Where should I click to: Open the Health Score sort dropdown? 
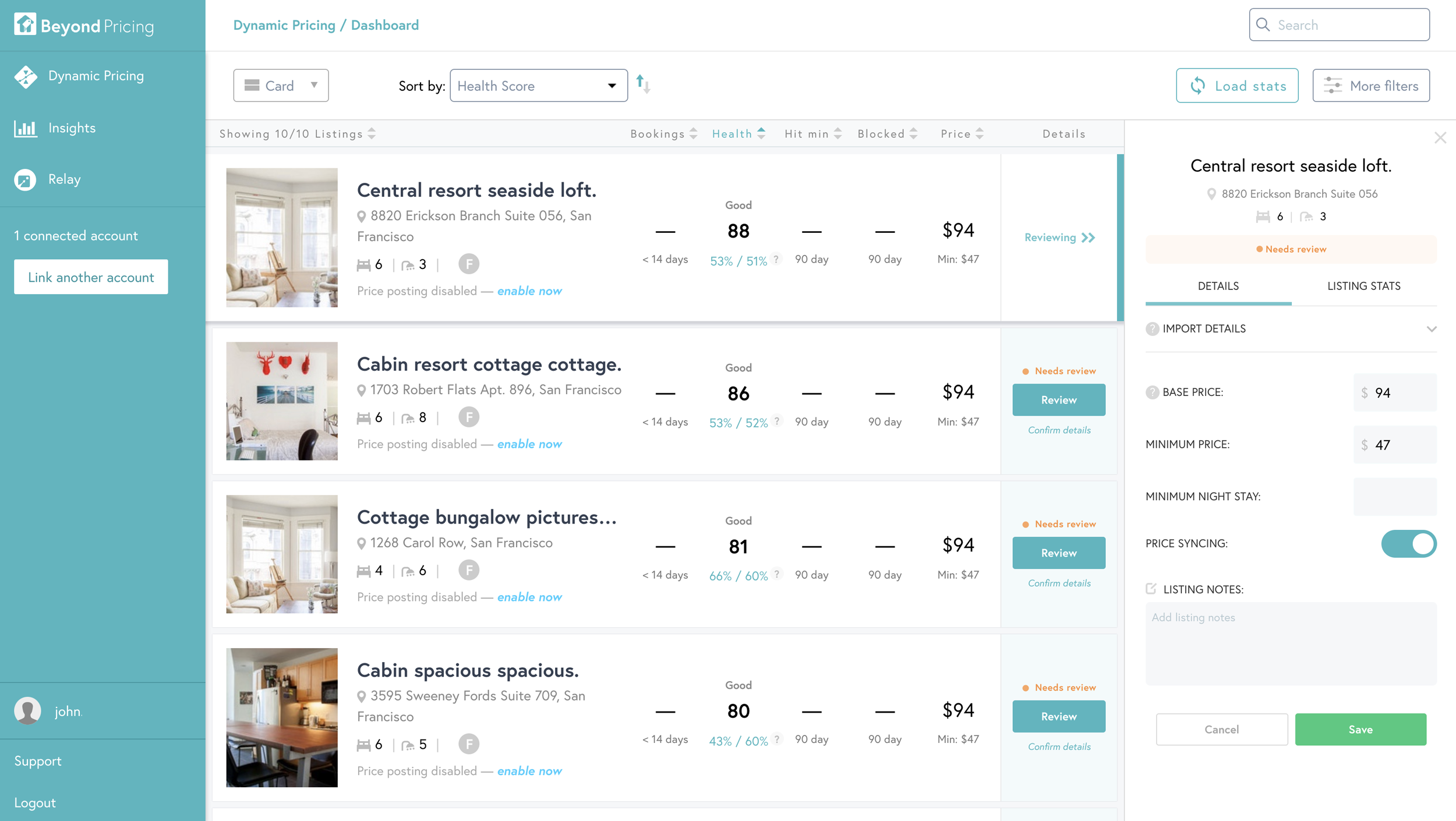coord(538,86)
